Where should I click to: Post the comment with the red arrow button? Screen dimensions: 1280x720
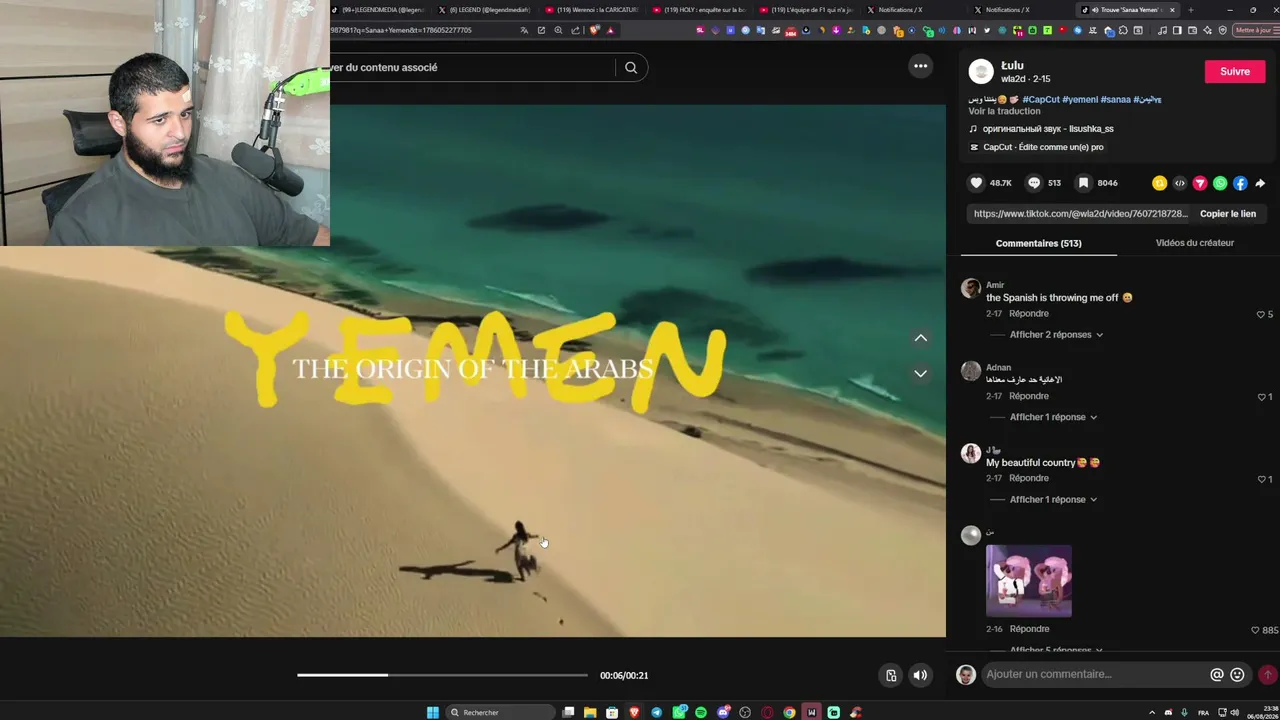(x=1267, y=674)
